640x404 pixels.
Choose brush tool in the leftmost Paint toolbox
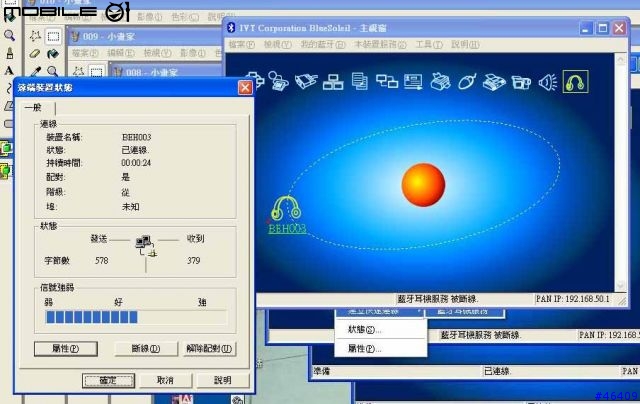pyautogui.click(x=9, y=53)
